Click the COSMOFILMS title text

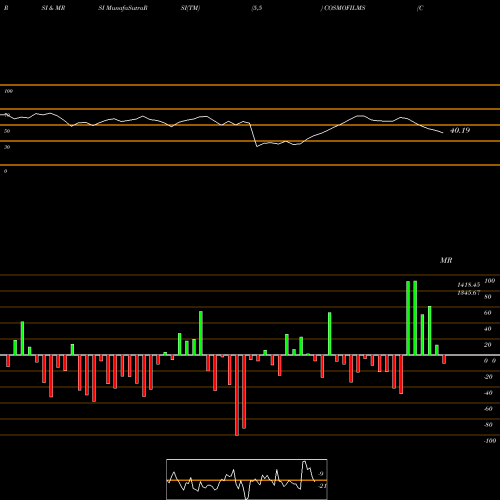pyautogui.click(x=345, y=8)
